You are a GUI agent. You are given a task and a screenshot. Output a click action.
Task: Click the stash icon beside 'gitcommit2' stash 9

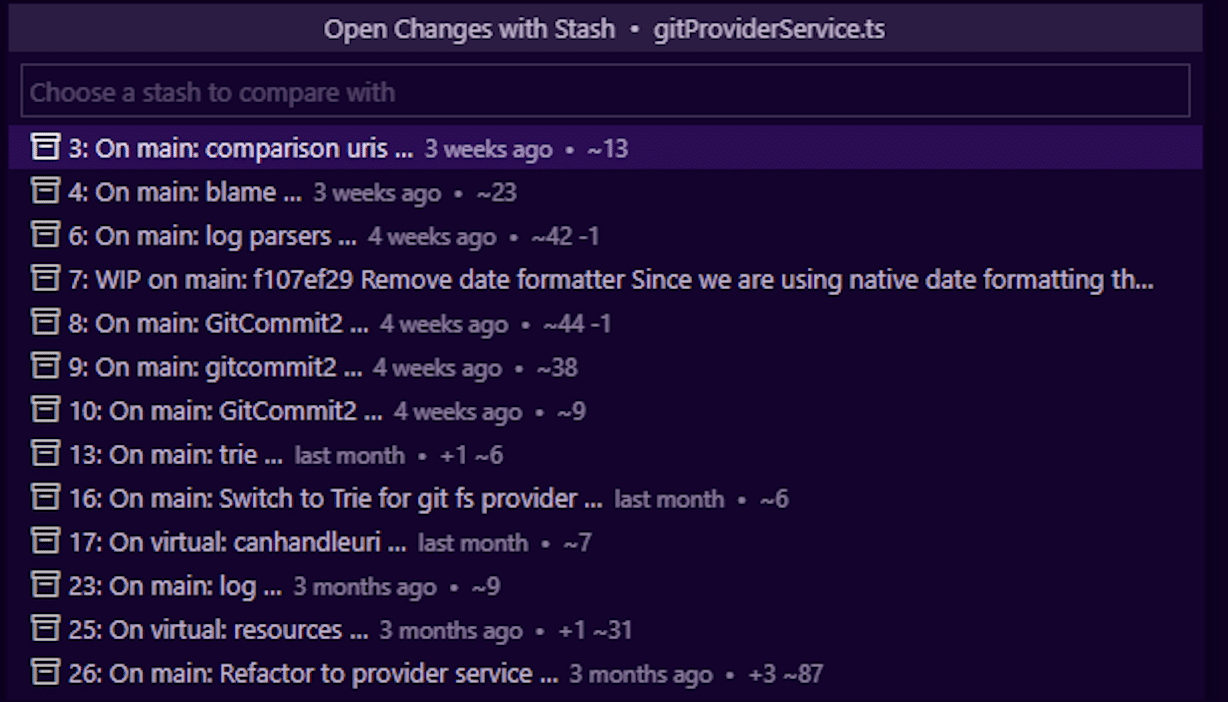pos(45,367)
